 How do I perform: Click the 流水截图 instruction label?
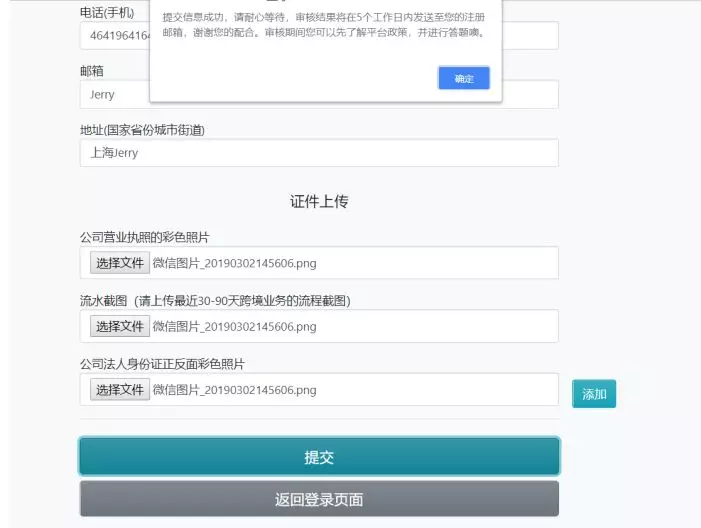tap(215, 300)
